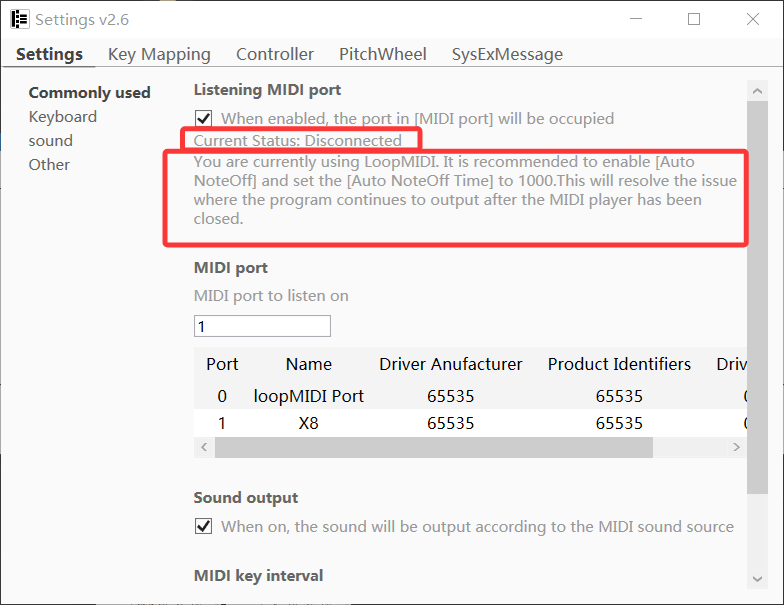This screenshot has height=605, width=784.
Task: Switch to the Key Mapping tab
Action: (159, 54)
